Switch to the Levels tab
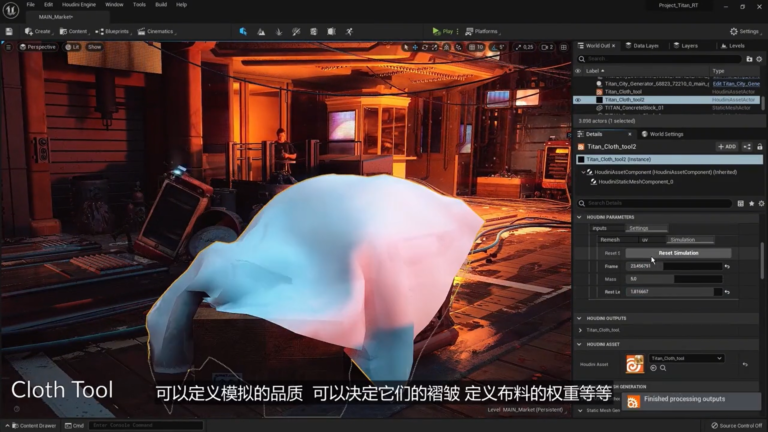 pyautogui.click(x=733, y=46)
